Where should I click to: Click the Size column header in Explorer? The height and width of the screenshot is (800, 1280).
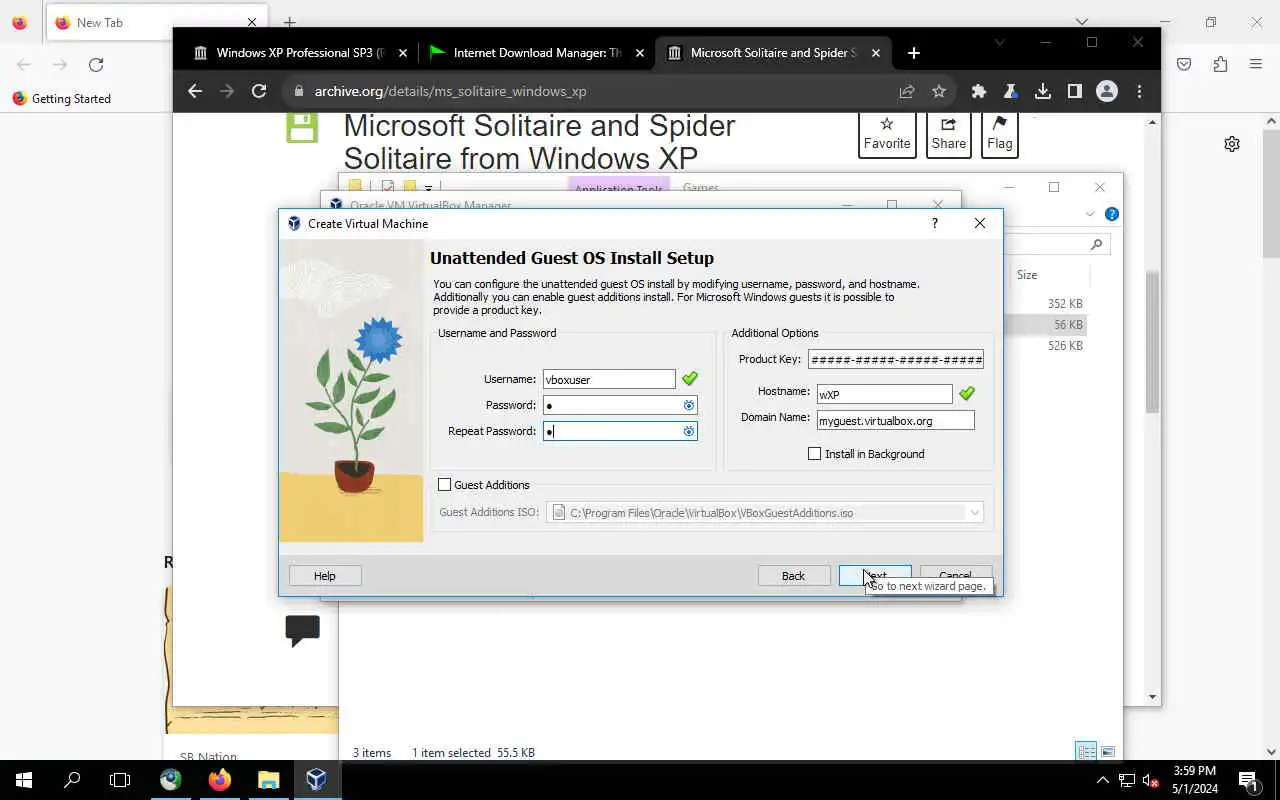click(x=1027, y=275)
